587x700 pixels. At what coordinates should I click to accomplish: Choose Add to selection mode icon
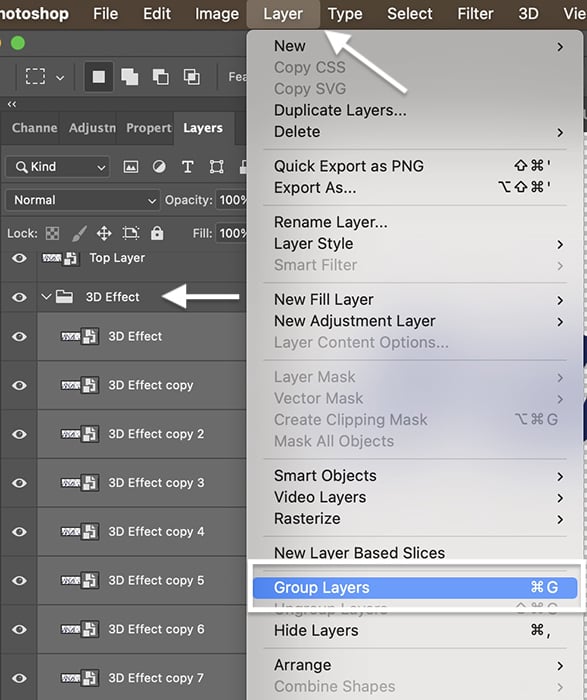pyautogui.click(x=129, y=77)
